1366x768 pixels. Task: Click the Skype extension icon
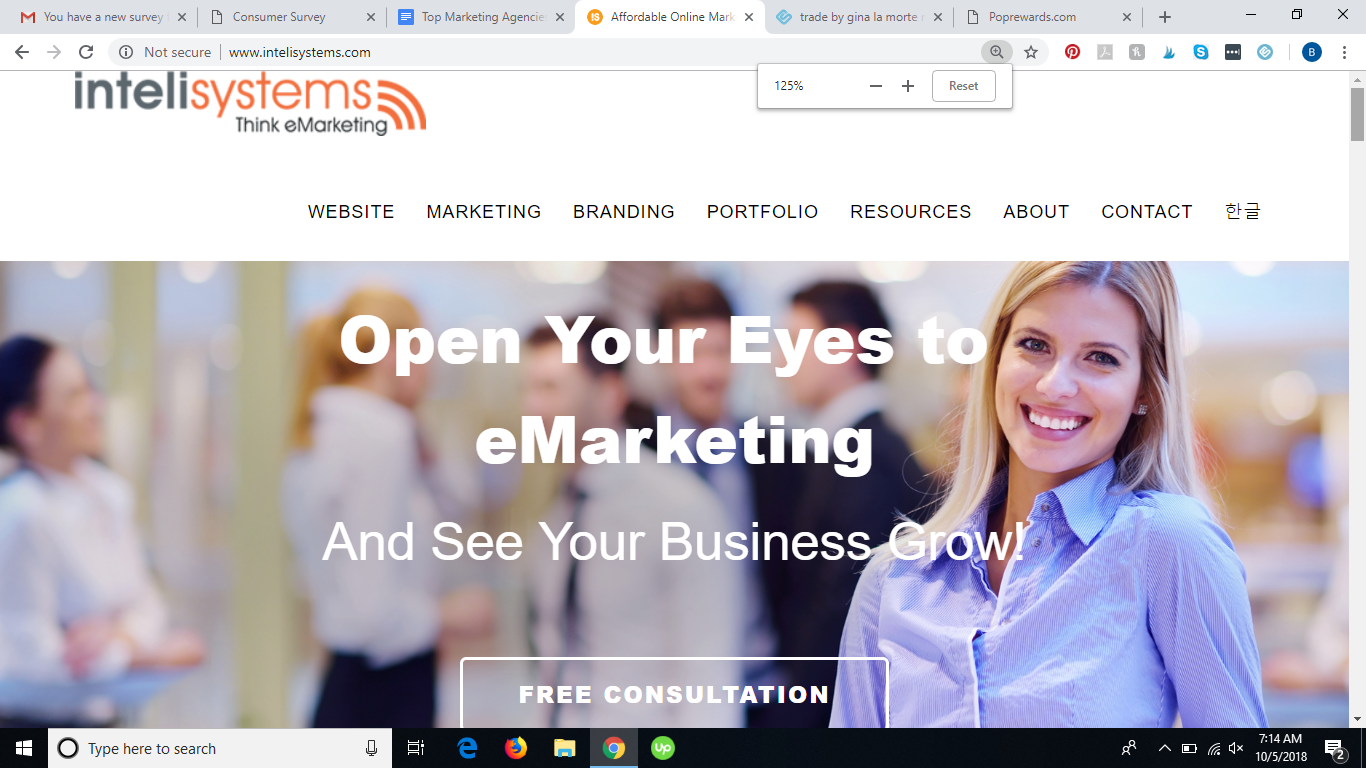[x=1201, y=52]
